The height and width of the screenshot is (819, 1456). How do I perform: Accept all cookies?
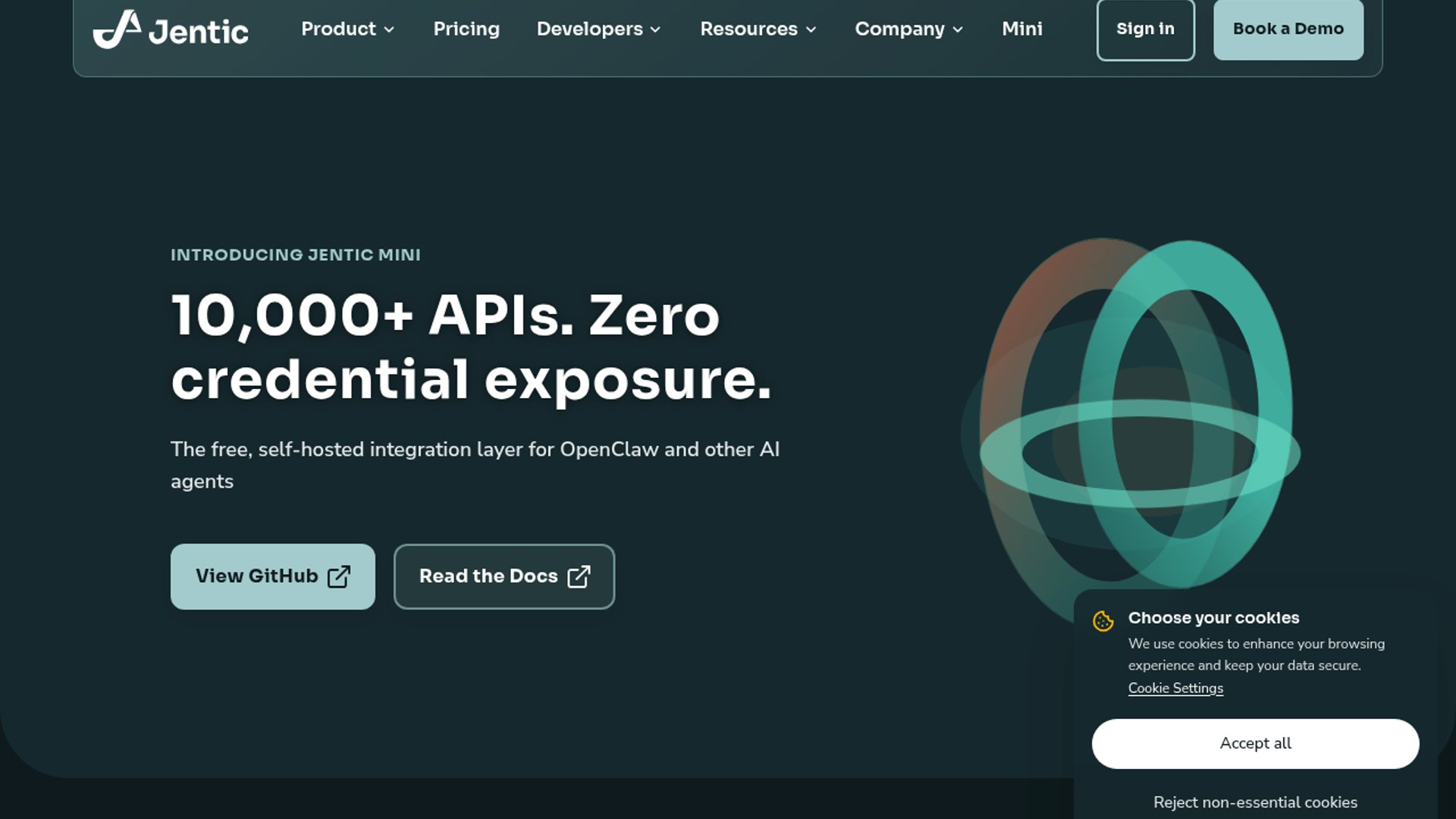pyautogui.click(x=1255, y=743)
